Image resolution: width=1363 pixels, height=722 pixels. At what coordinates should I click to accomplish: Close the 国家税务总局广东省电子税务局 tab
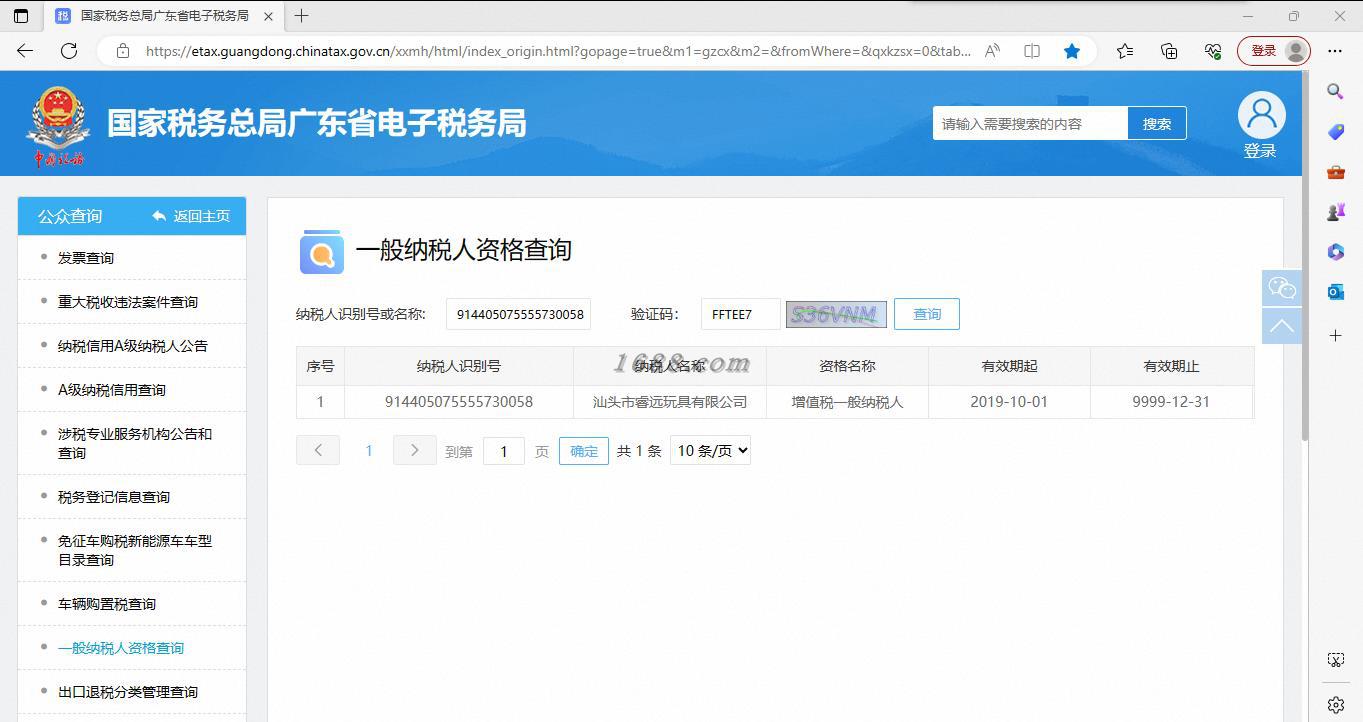(x=268, y=16)
